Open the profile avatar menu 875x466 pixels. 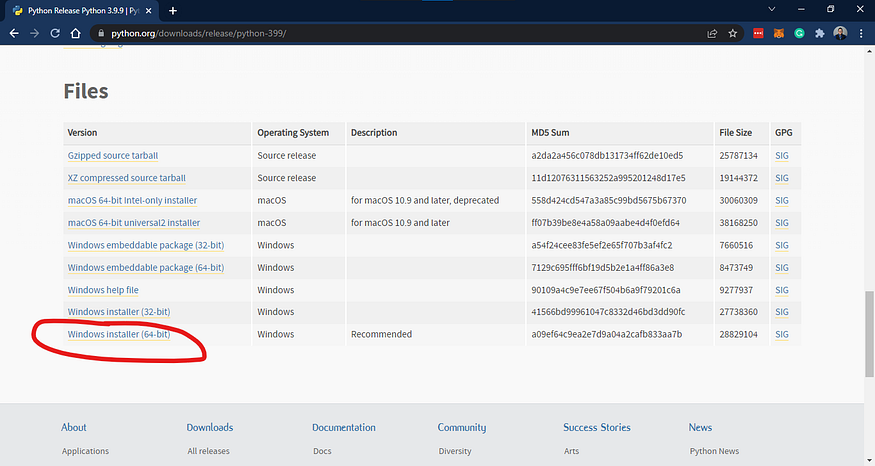[840, 33]
